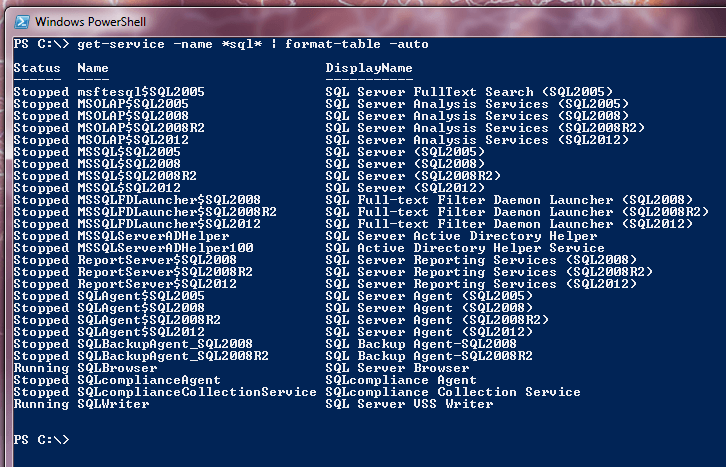Select the MSSQL$SQL2012 service name
726x467 pixels.
(x=129, y=188)
